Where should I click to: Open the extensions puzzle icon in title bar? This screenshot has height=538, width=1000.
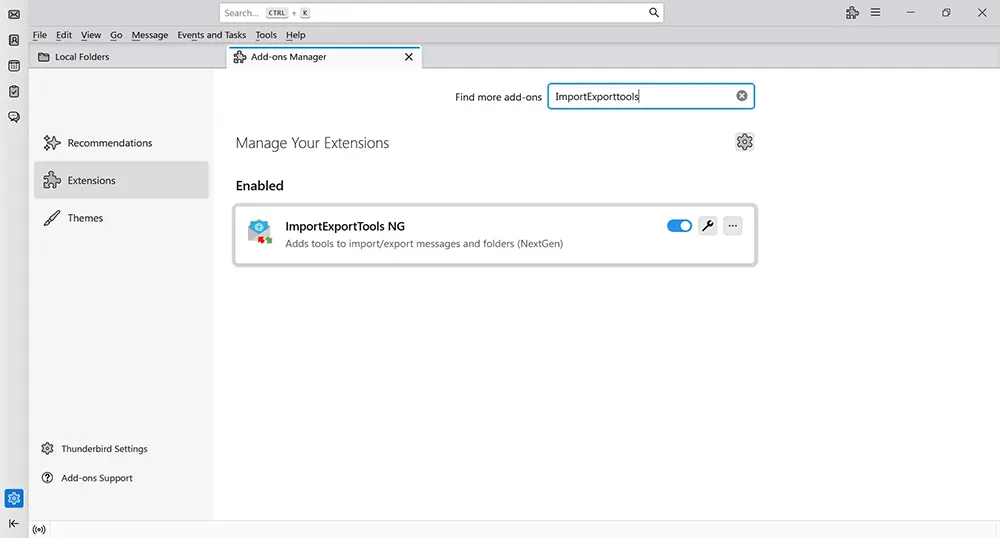852,13
